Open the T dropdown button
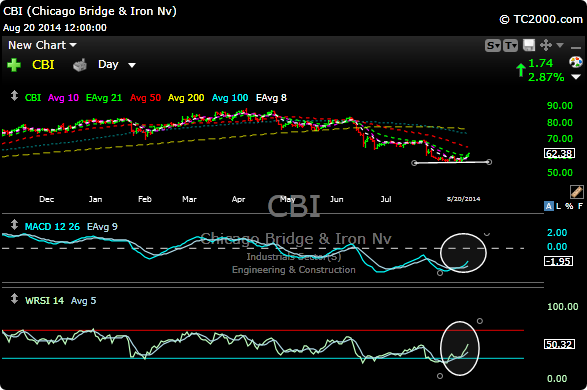 point(510,46)
